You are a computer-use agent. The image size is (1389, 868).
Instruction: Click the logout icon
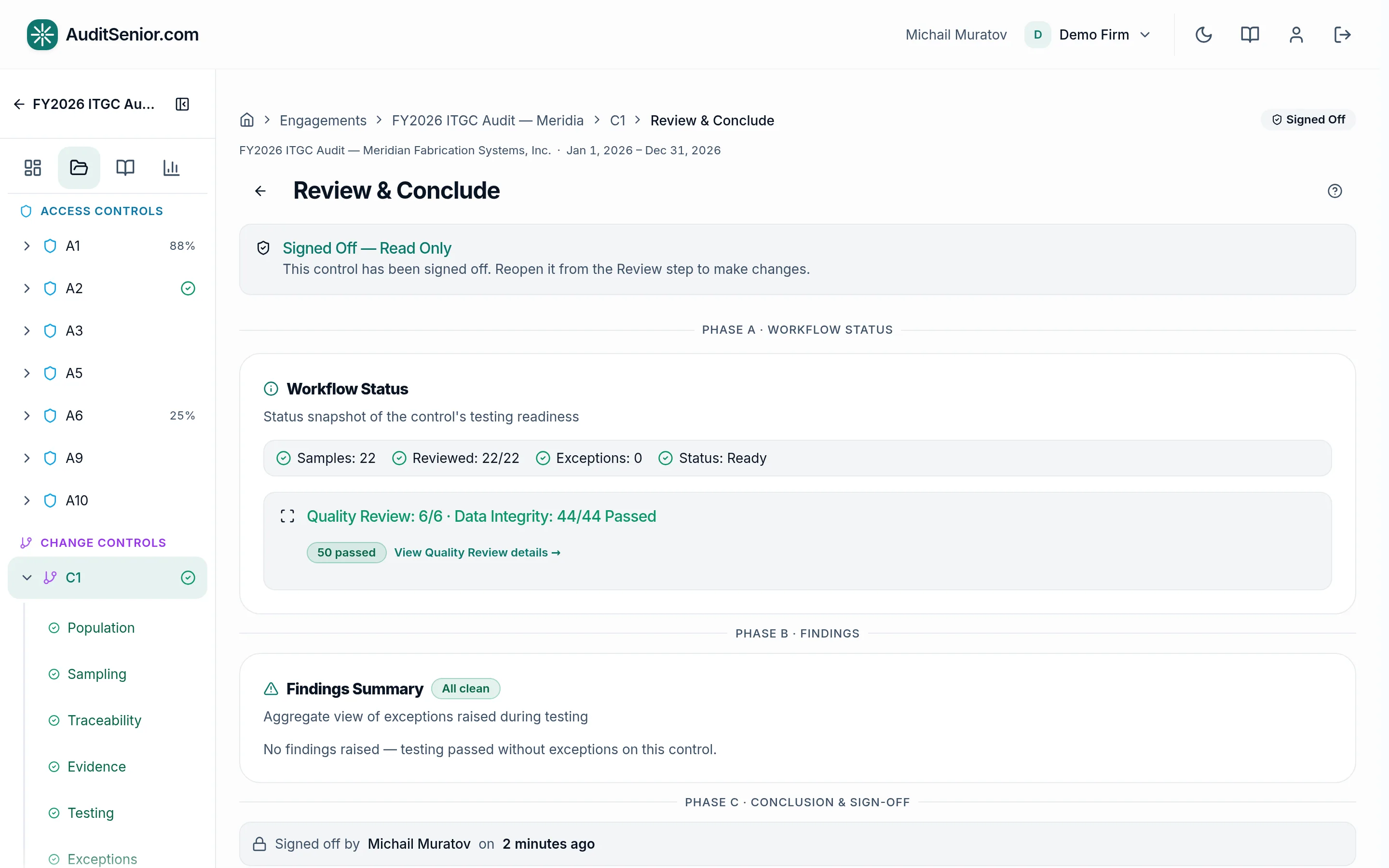[1342, 34]
